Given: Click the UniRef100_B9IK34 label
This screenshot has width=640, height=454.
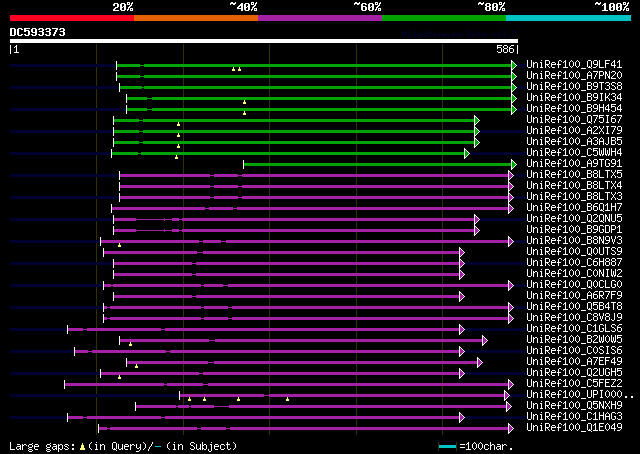Looking at the screenshot, I should point(574,98).
